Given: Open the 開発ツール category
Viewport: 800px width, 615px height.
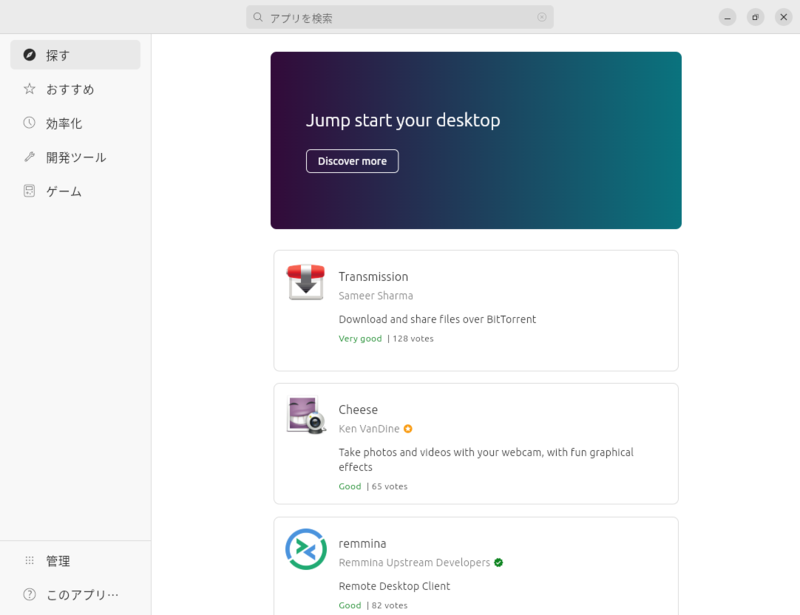Looking at the screenshot, I should tap(76, 157).
